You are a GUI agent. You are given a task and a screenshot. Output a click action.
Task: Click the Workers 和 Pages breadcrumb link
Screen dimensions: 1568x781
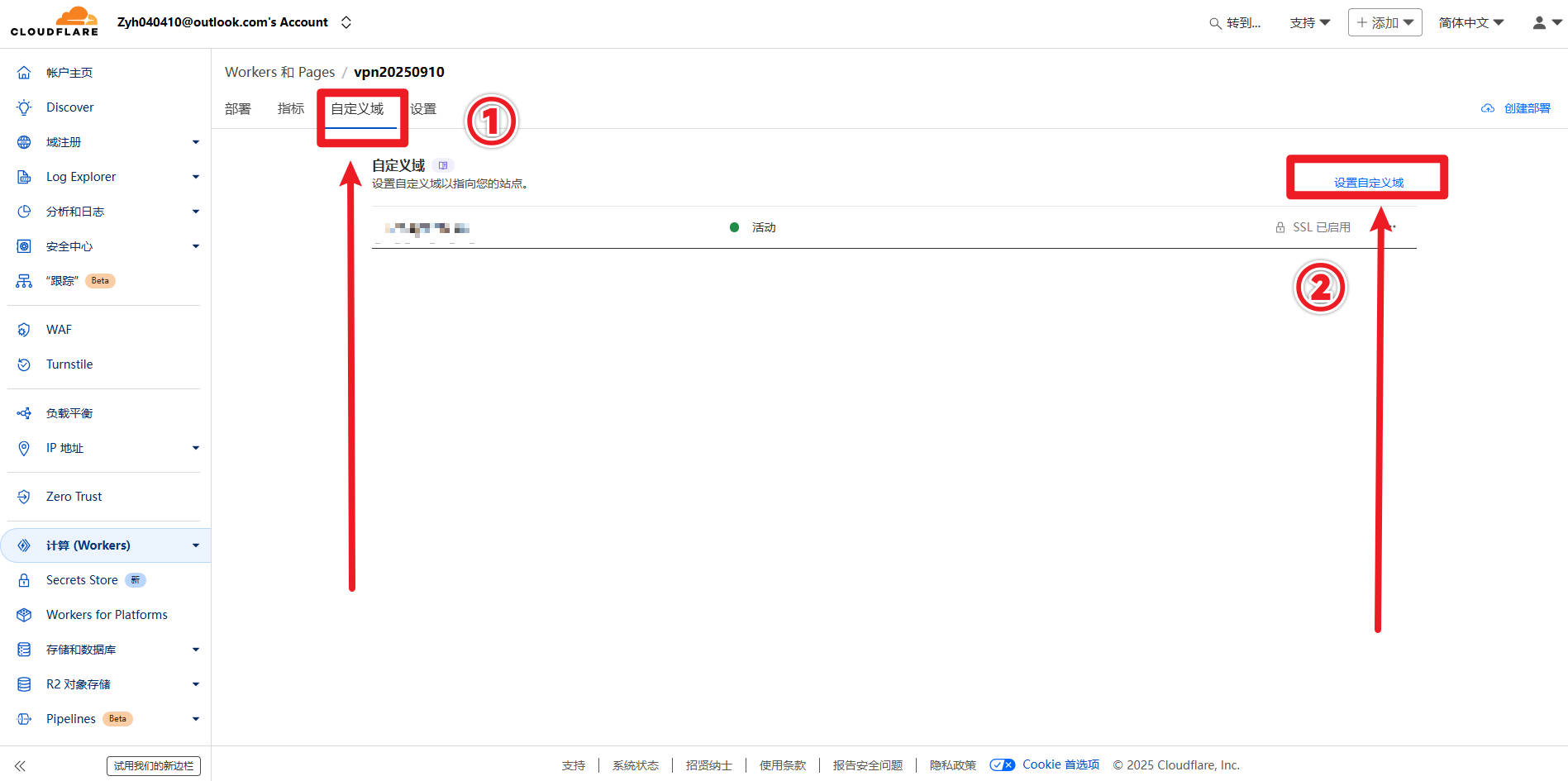[x=280, y=72]
